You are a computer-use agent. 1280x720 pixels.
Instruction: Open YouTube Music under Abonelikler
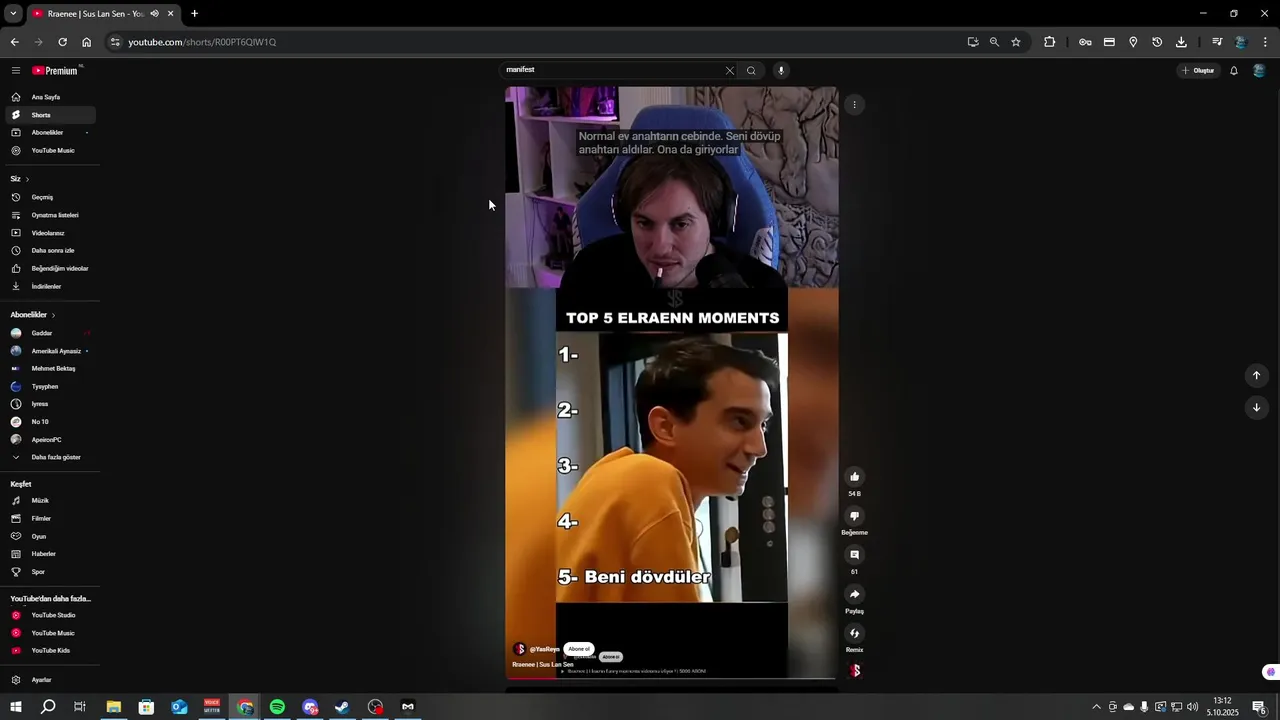[x=48, y=151]
